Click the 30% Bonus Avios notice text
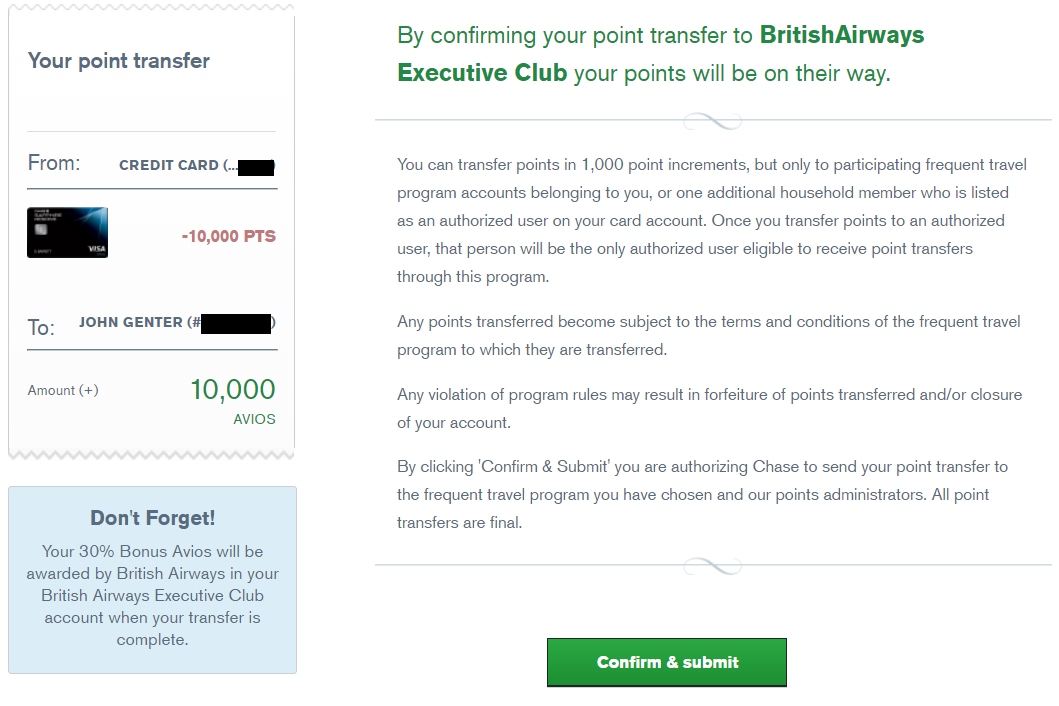Screen dimensions: 1059x706 (152, 595)
